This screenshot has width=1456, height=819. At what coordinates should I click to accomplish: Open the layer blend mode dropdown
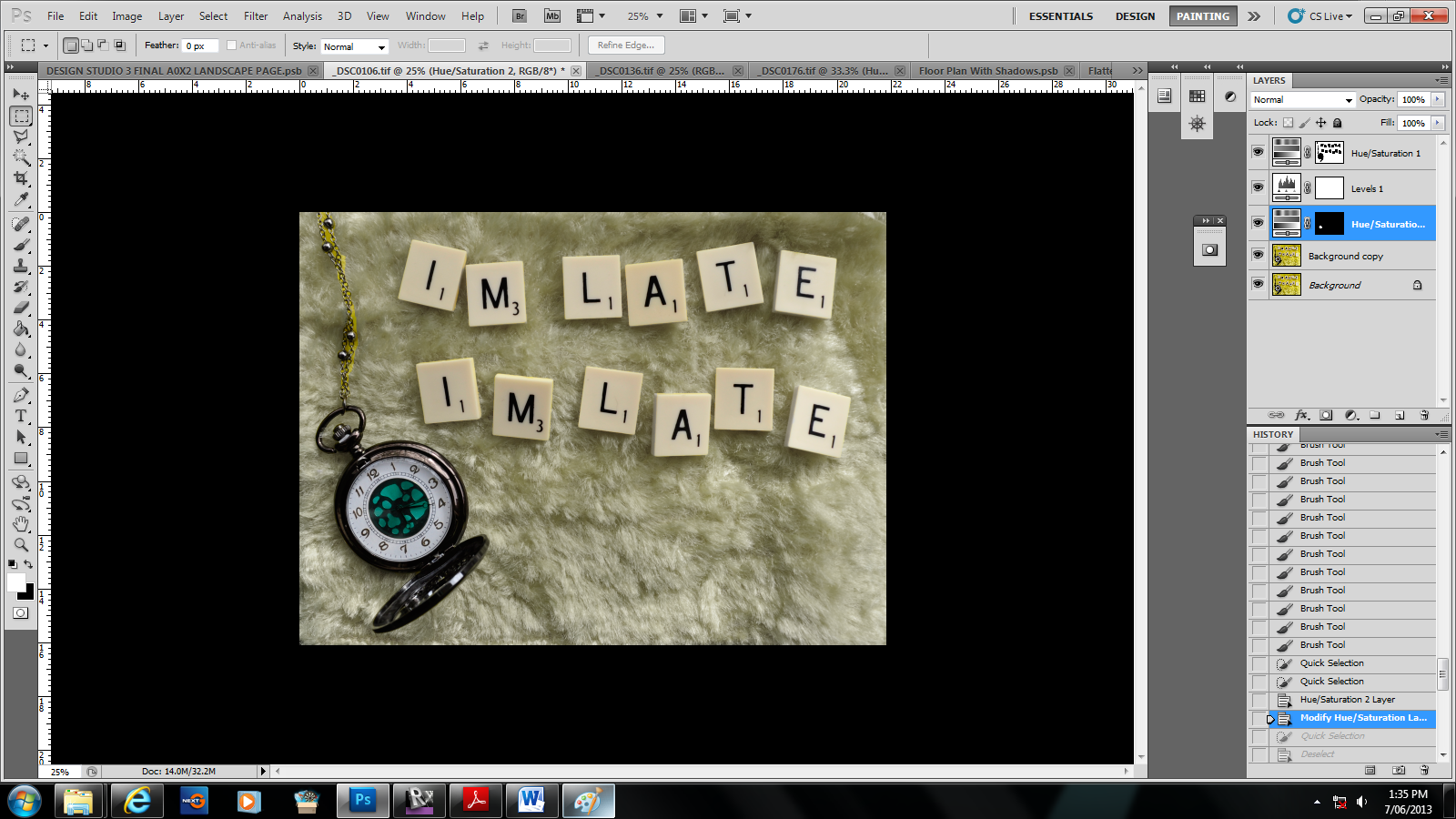tap(1302, 99)
